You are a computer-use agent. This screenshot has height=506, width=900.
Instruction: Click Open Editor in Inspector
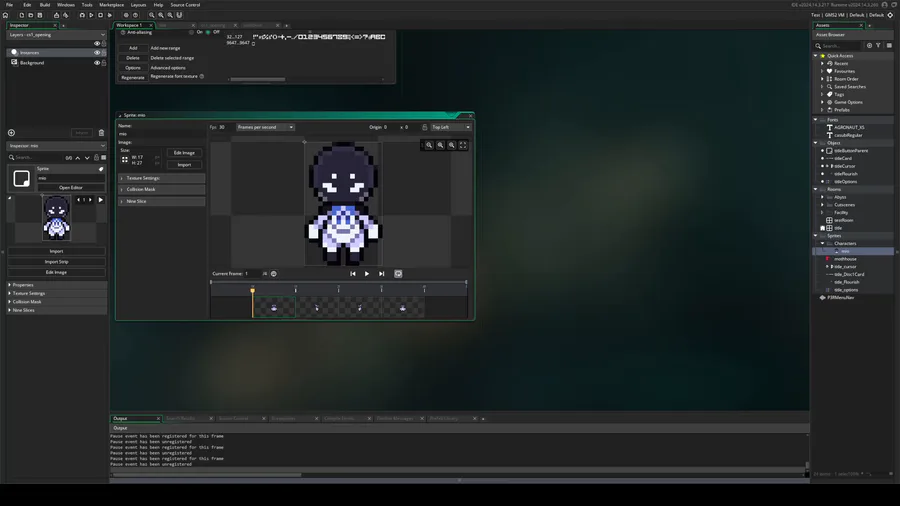[71, 188]
